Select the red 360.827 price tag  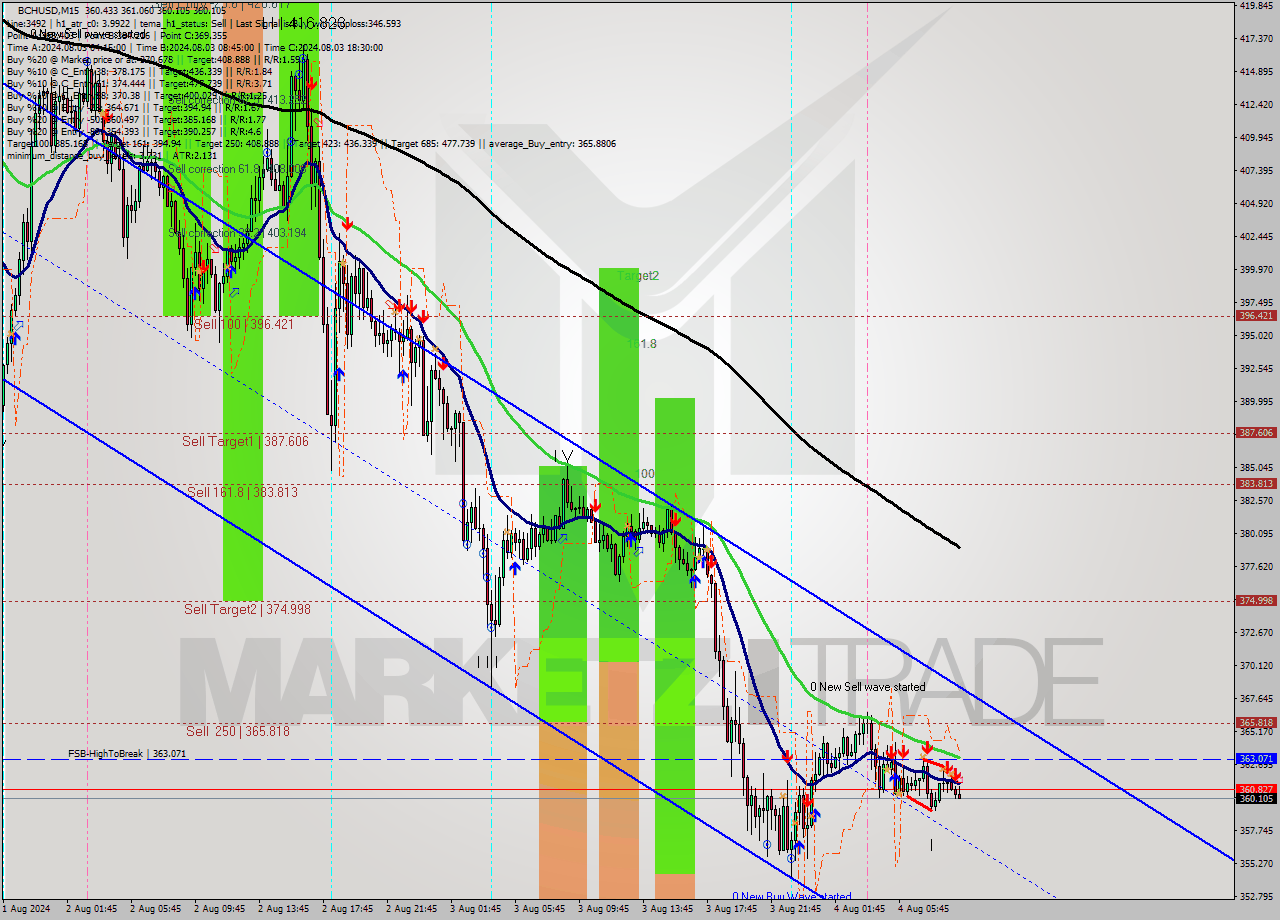click(x=1256, y=789)
